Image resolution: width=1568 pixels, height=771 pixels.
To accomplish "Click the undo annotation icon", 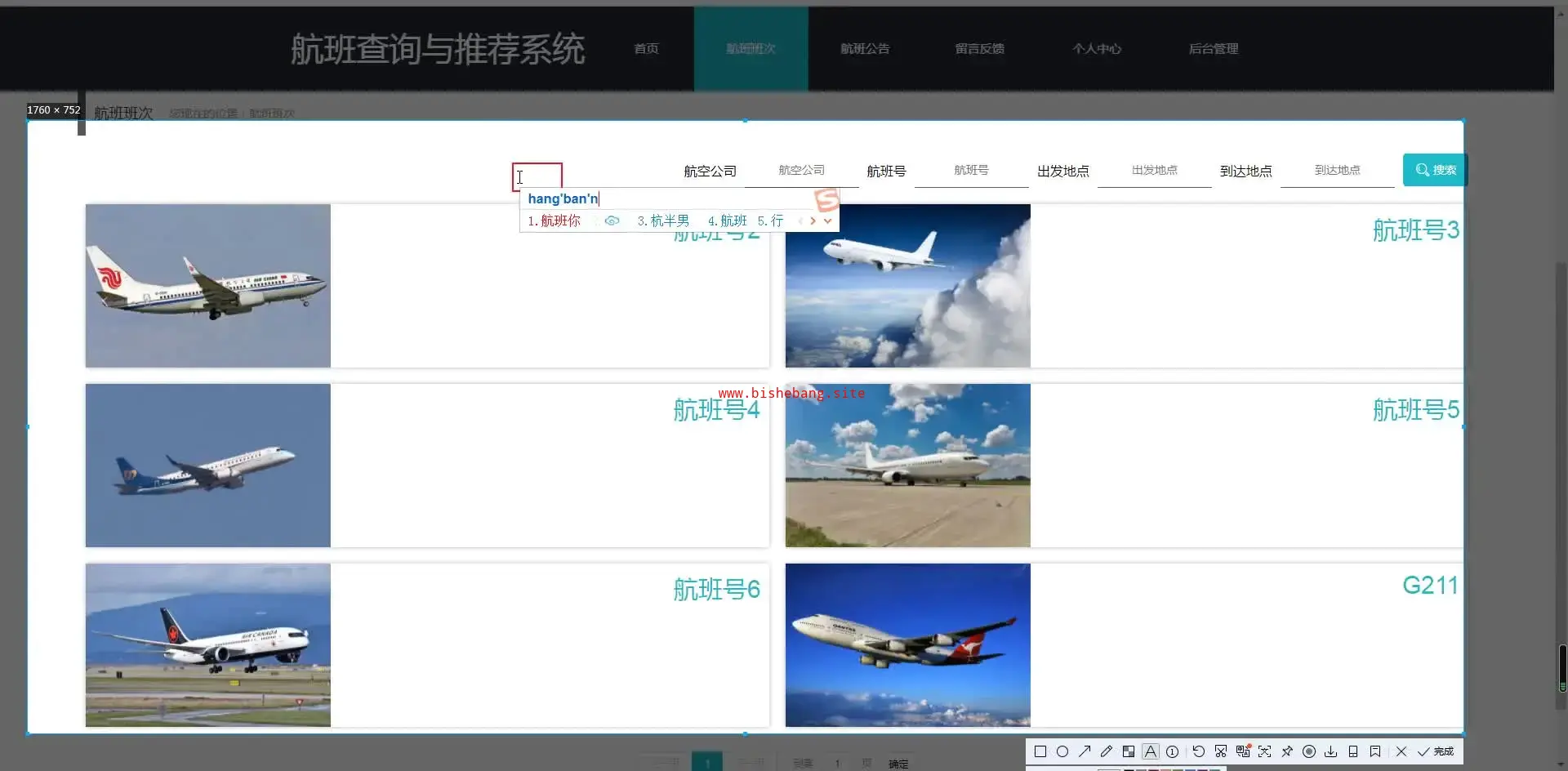I will point(1198,751).
